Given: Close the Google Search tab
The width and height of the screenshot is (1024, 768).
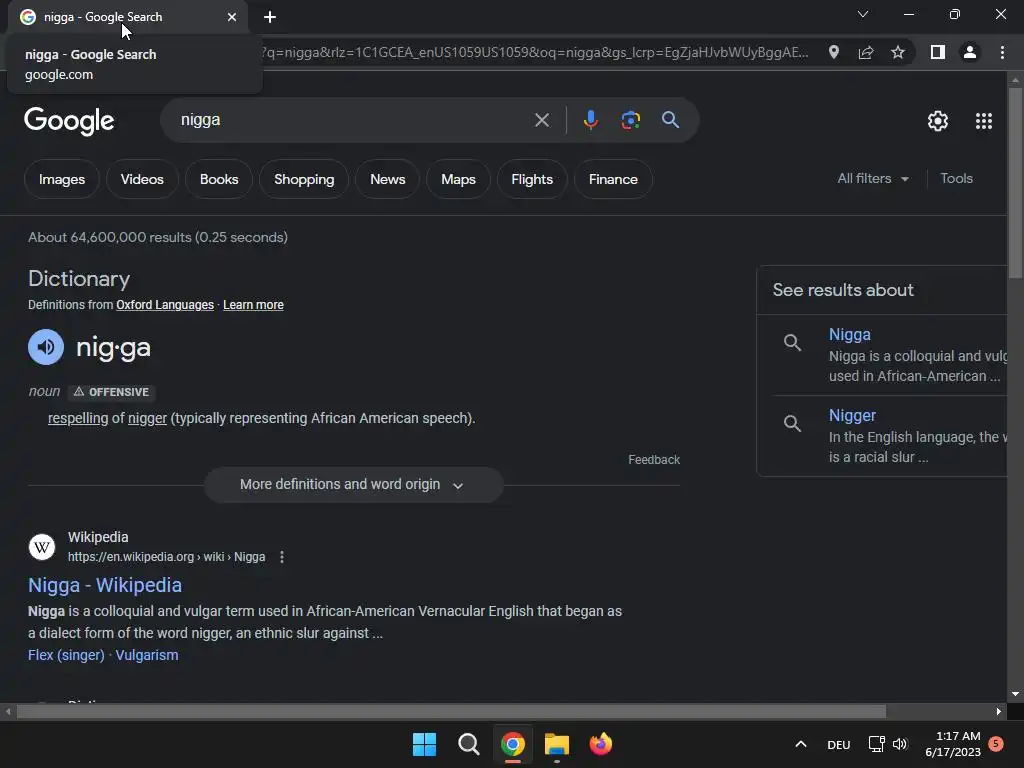Looking at the screenshot, I should coord(232,17).
